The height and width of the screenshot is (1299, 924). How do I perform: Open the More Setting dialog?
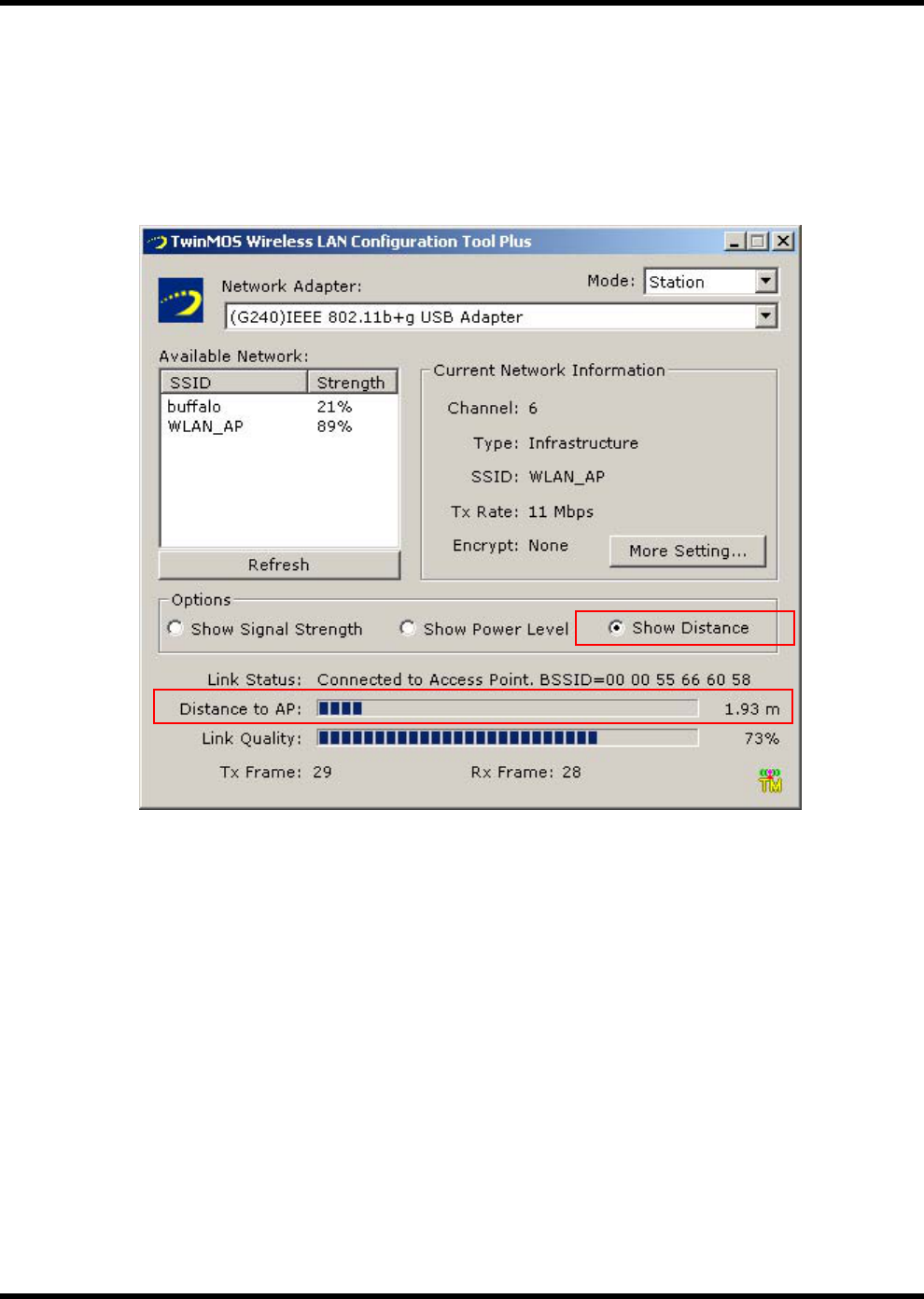[x=688, y=551]
